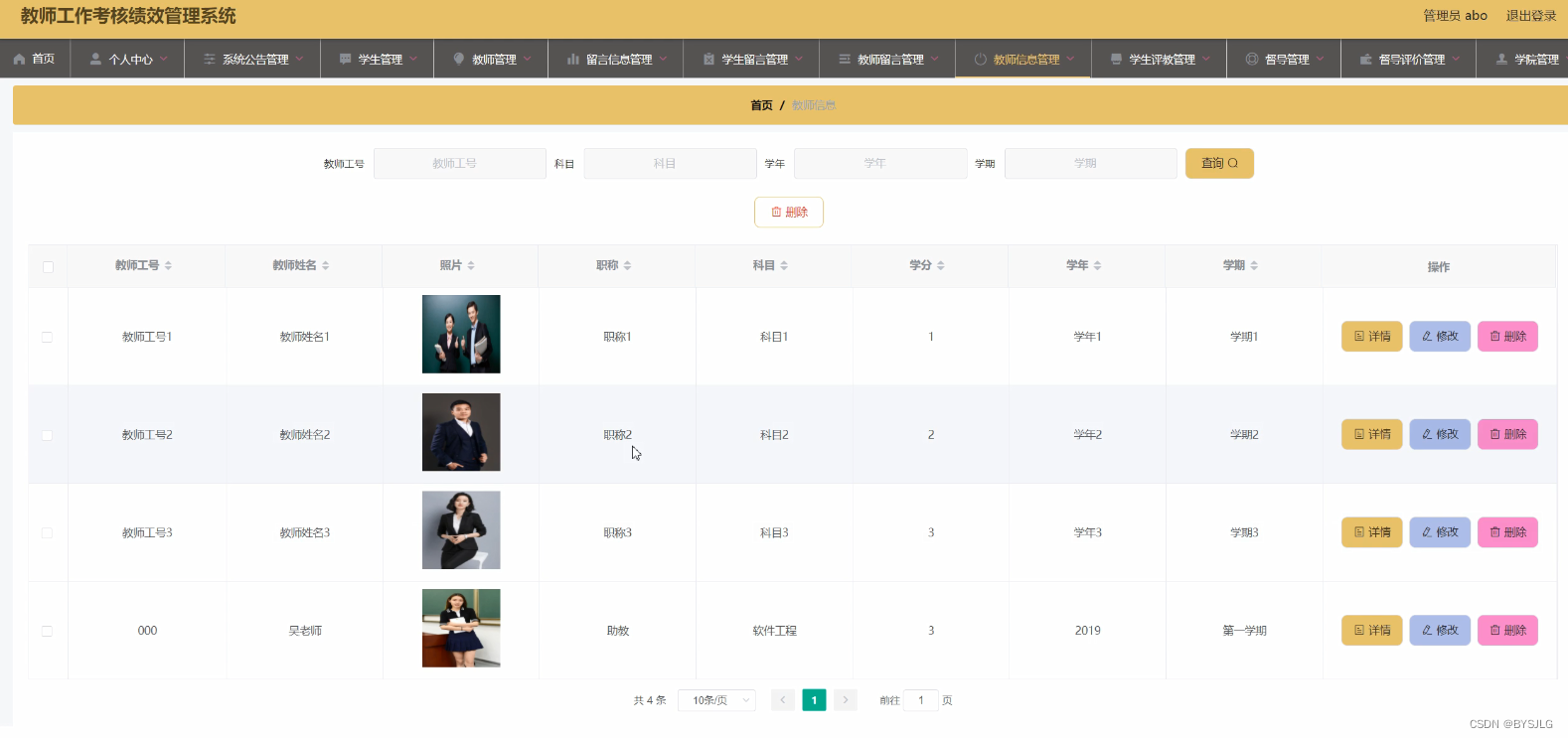Click the home icon beside 首页 in the nav bar
The height and width of the screenshot is (738, 1568).
click(19, 60)
